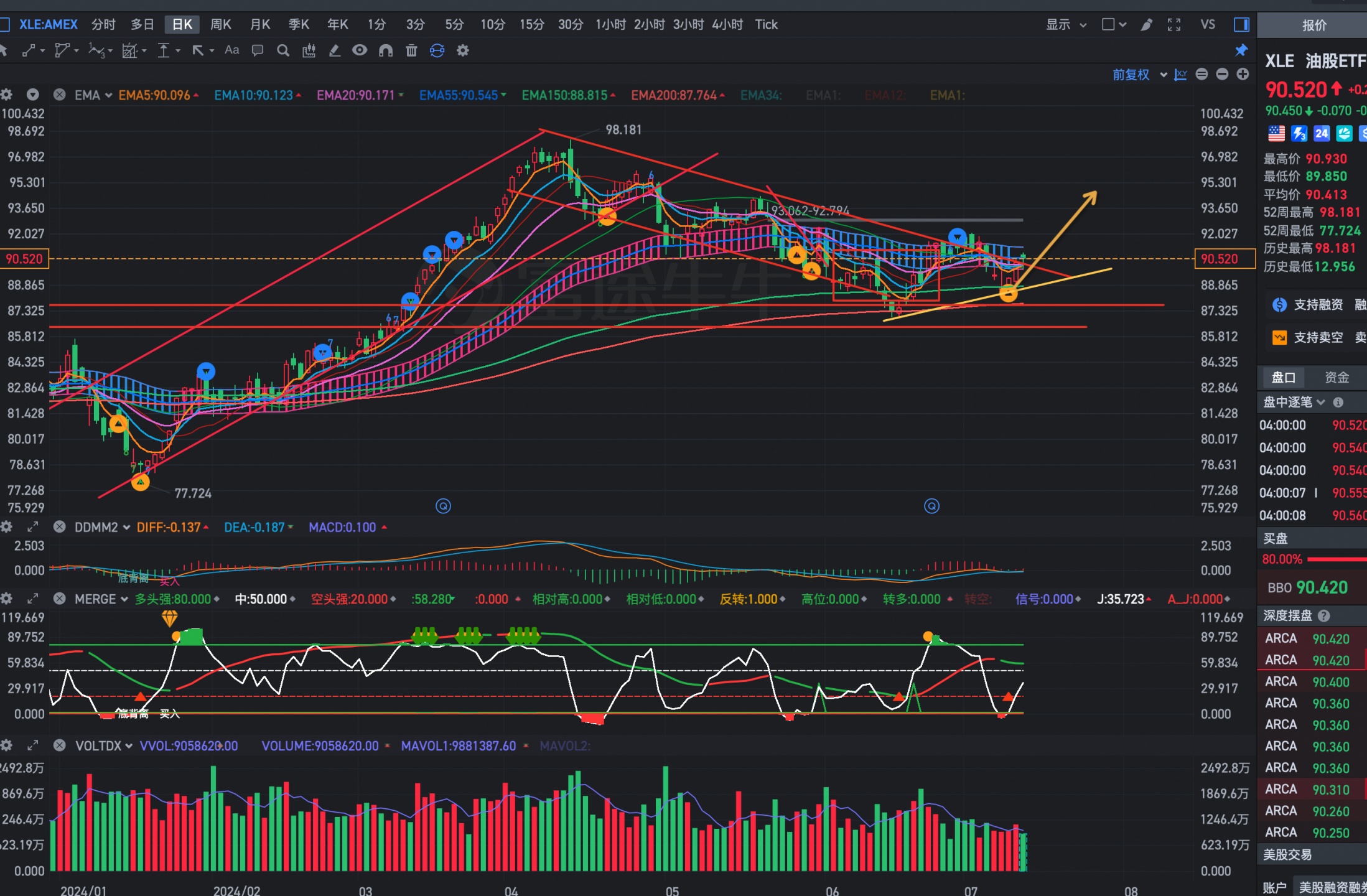Image resolution: width=1367 pixels, height=896 pixels.
Task: Open the 前复权 adjustment dropdown
Action: click(x=1139, y=75)
